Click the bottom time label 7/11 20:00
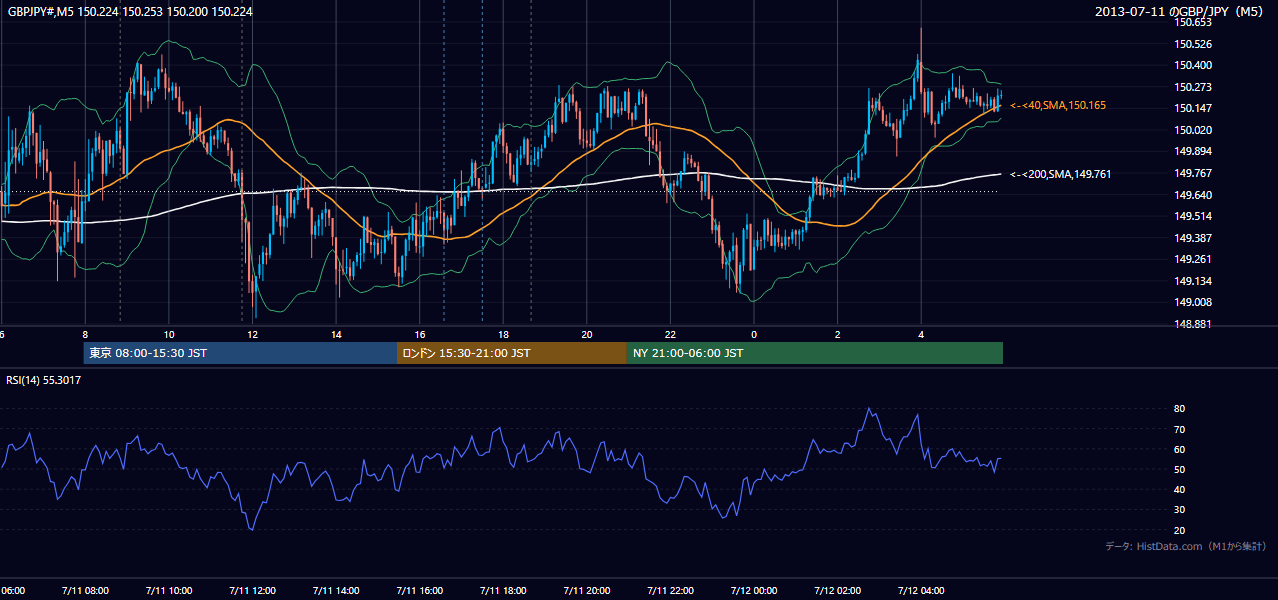The image size is (1278, 600). 587,590
